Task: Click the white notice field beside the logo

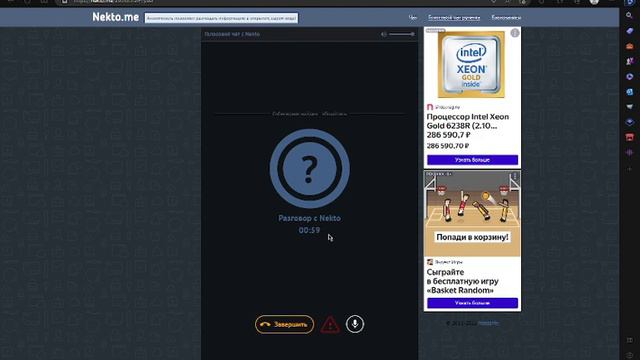Action: click(221, 18)
